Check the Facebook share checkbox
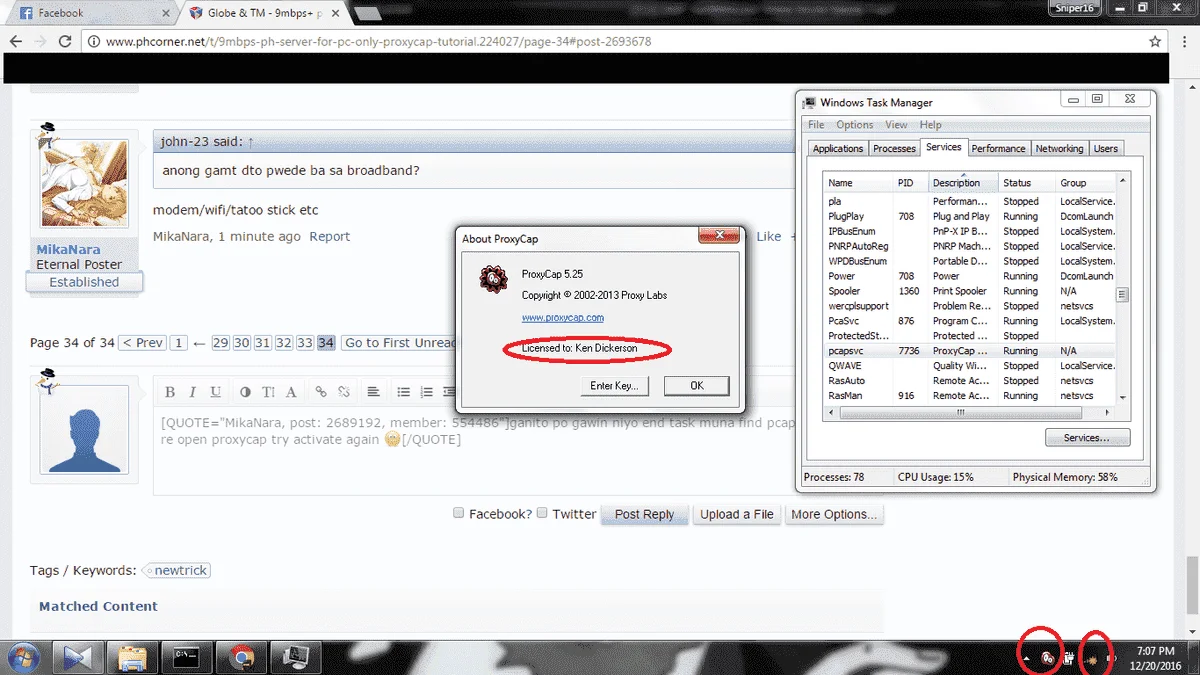1200x675 pixels. (x=458, y=513)
